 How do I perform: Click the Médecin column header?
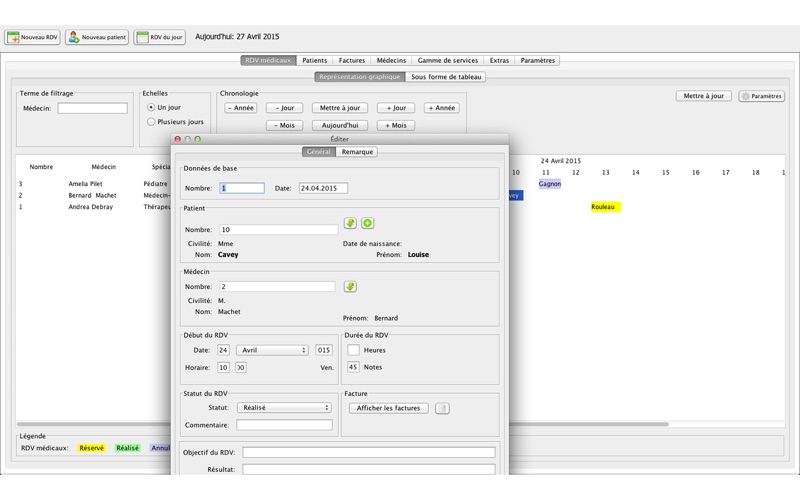tap(104, 167)
